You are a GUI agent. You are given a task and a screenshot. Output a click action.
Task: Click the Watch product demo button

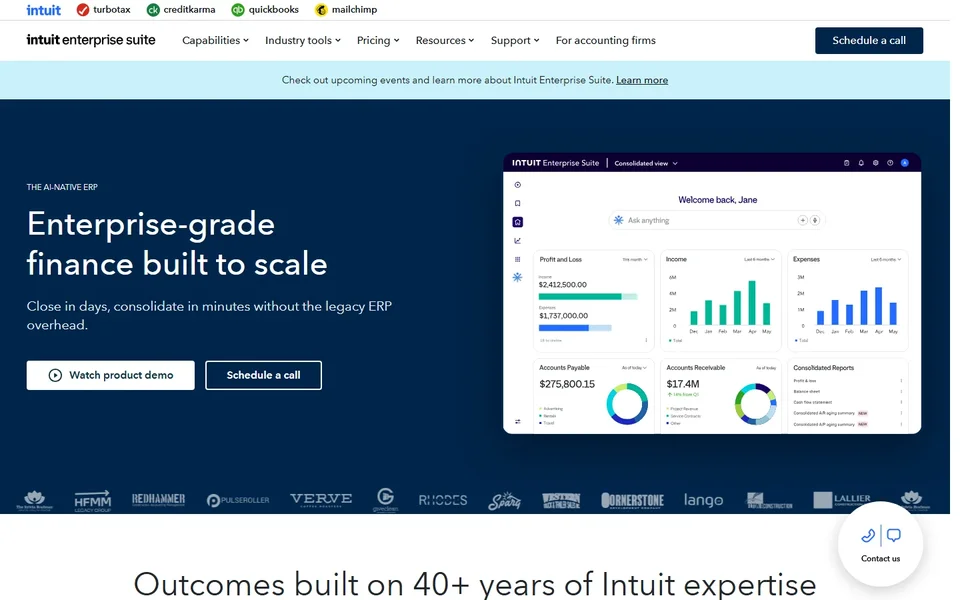pyautogui.click(x=110, y=375)
